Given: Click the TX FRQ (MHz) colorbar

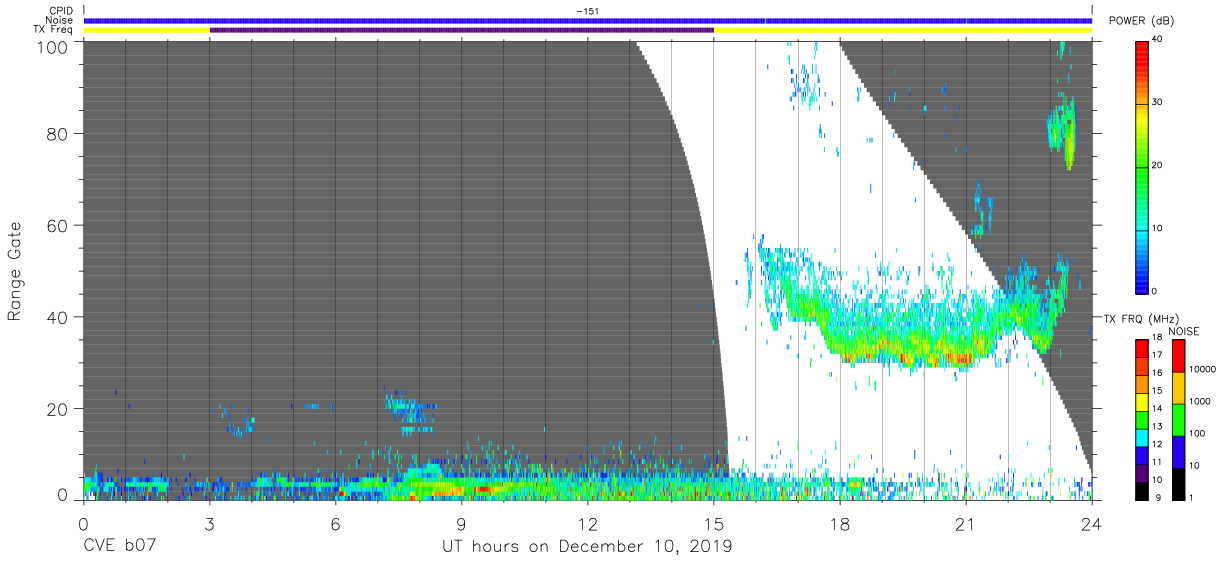Looking at the screenshot, I should click(x=1142, y=418).
